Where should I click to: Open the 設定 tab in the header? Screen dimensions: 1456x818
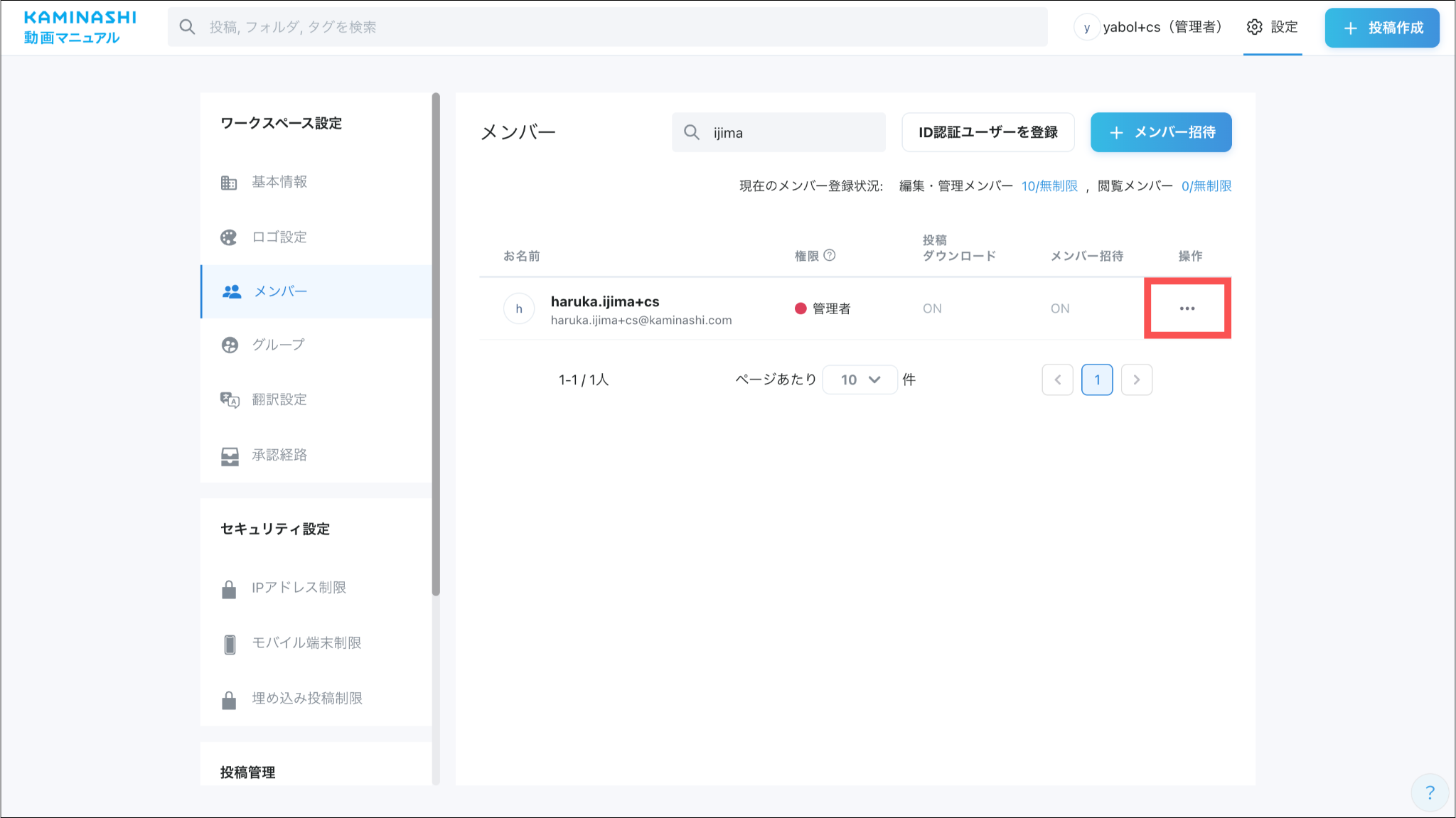point(1272,27)
